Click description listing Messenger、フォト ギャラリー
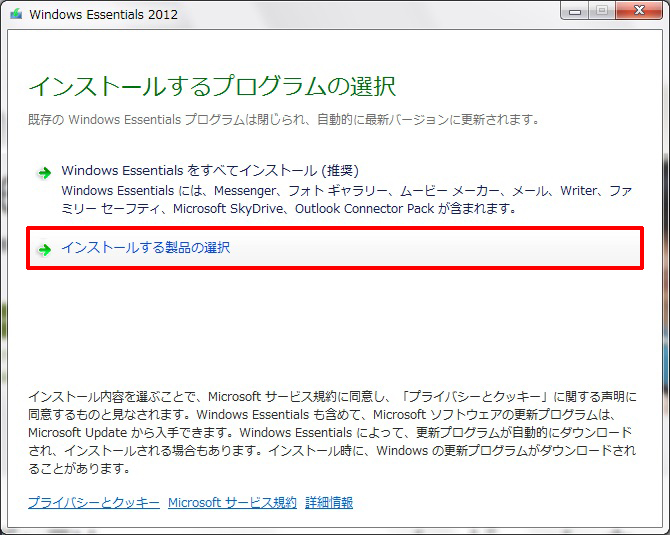This screenshot has width=670, height=535. point(347,200)
